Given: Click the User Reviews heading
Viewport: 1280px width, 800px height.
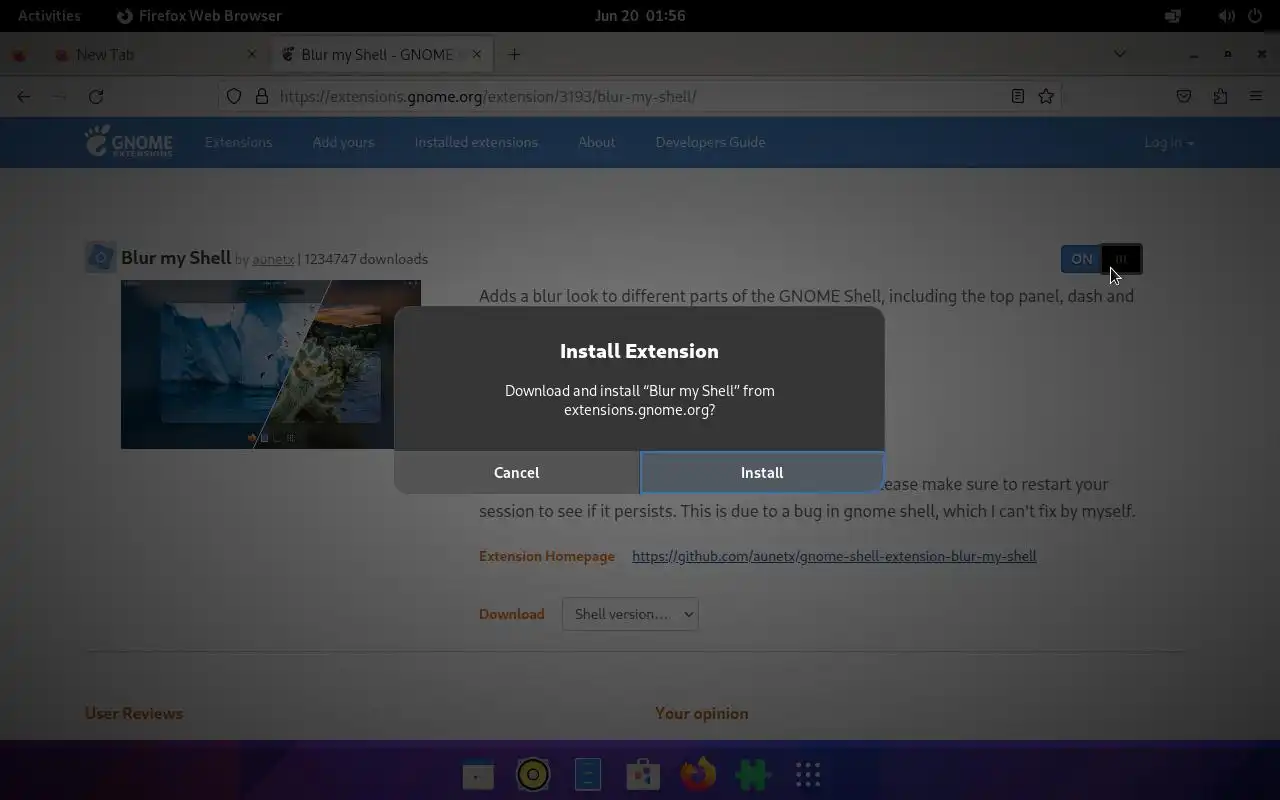Looking at the screenshot, I should 134,713.
